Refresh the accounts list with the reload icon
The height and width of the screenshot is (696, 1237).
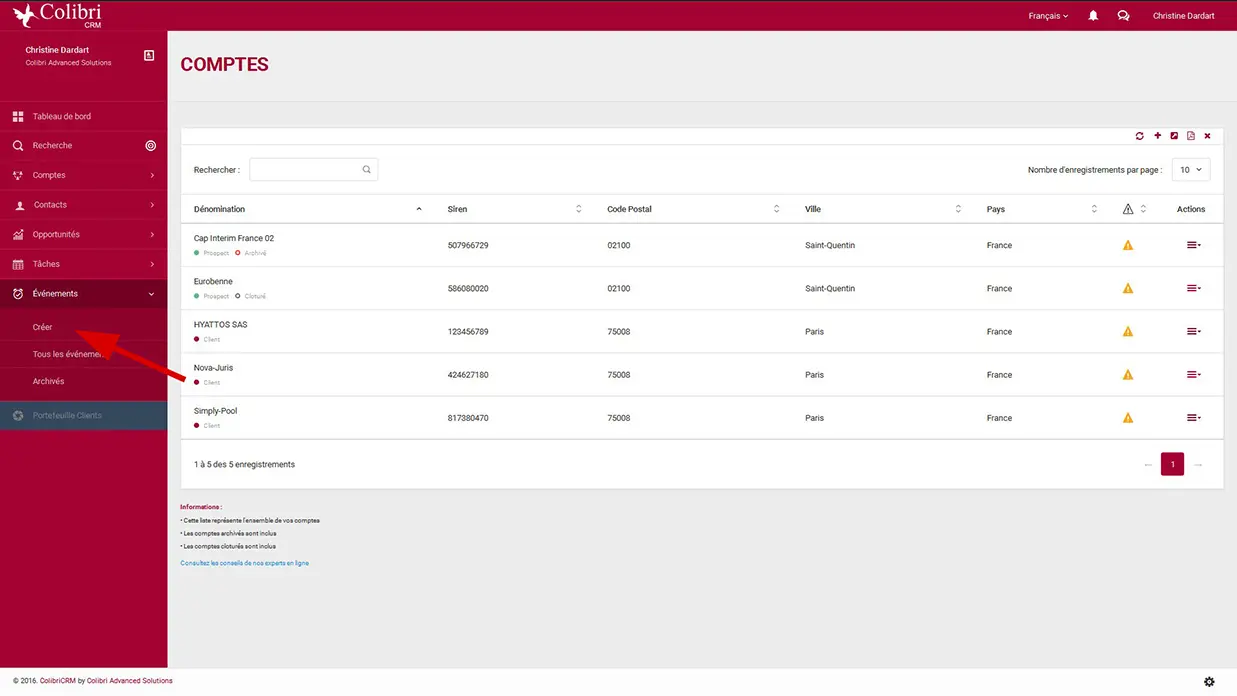click(x=1140, y=136)
